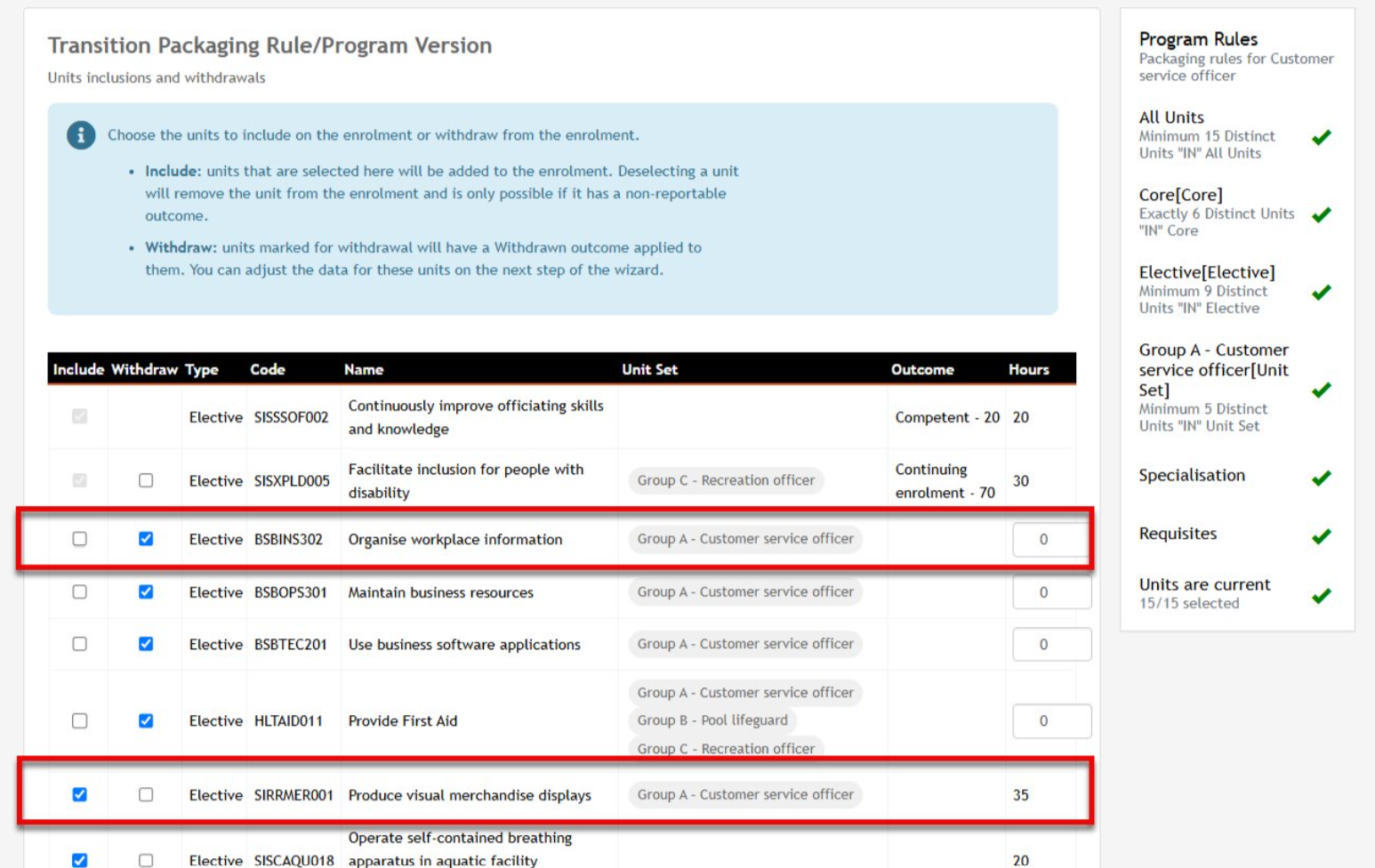Uncheck Withdraw for Provide First Aid

[x=146, y=721]
